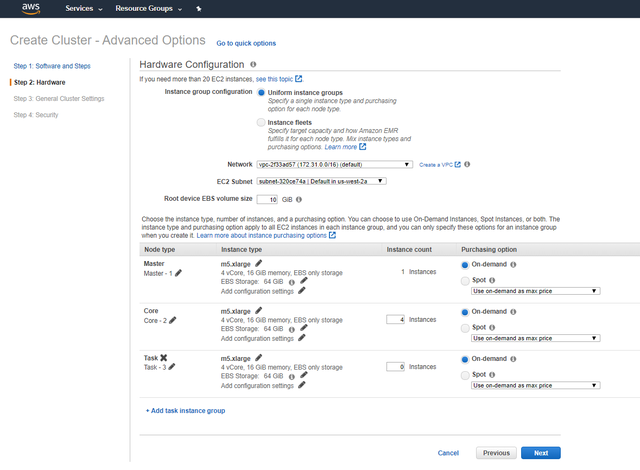640x470 pixels.
Task: Click the Go to quick options link
Action: coord(246,43)
